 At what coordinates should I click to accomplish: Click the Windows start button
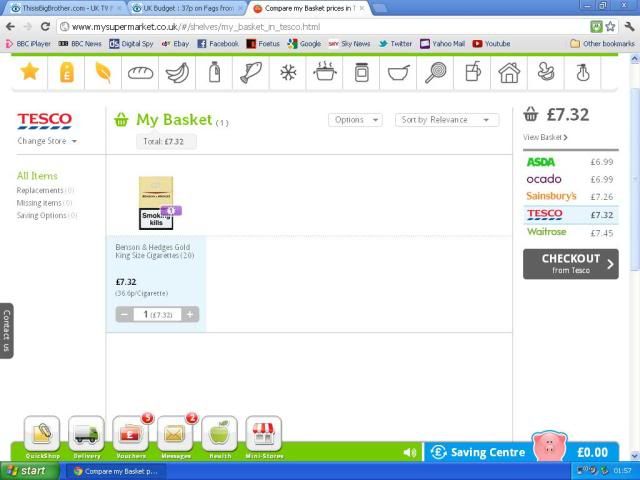[29, 471]
